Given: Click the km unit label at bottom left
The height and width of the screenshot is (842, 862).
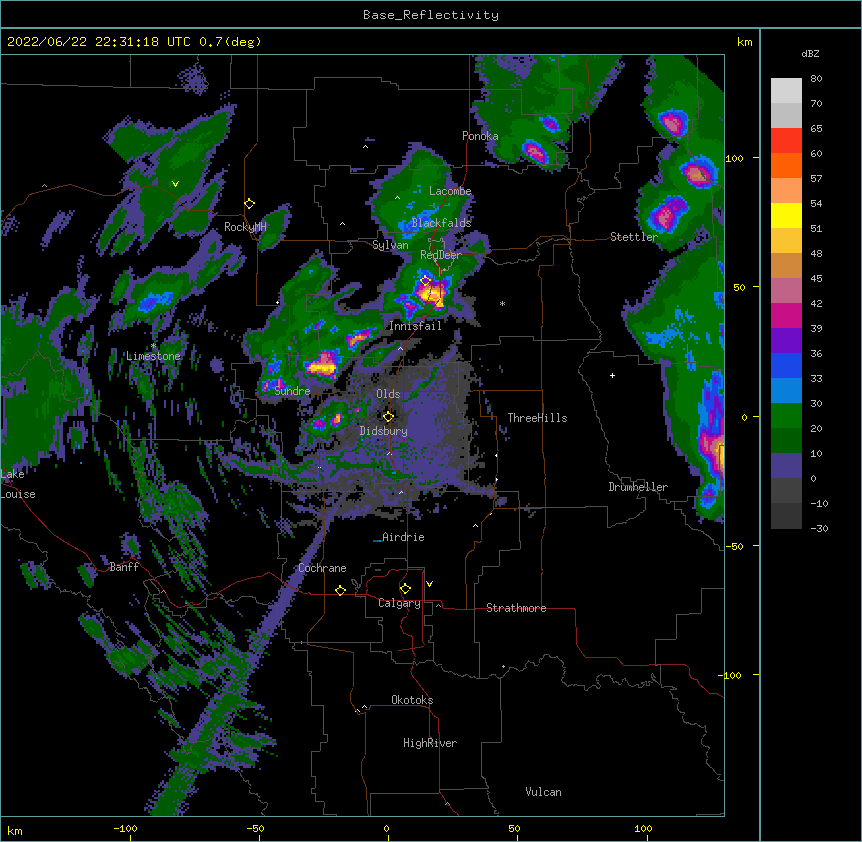Looking at the screenshot, I should point(14,830).
